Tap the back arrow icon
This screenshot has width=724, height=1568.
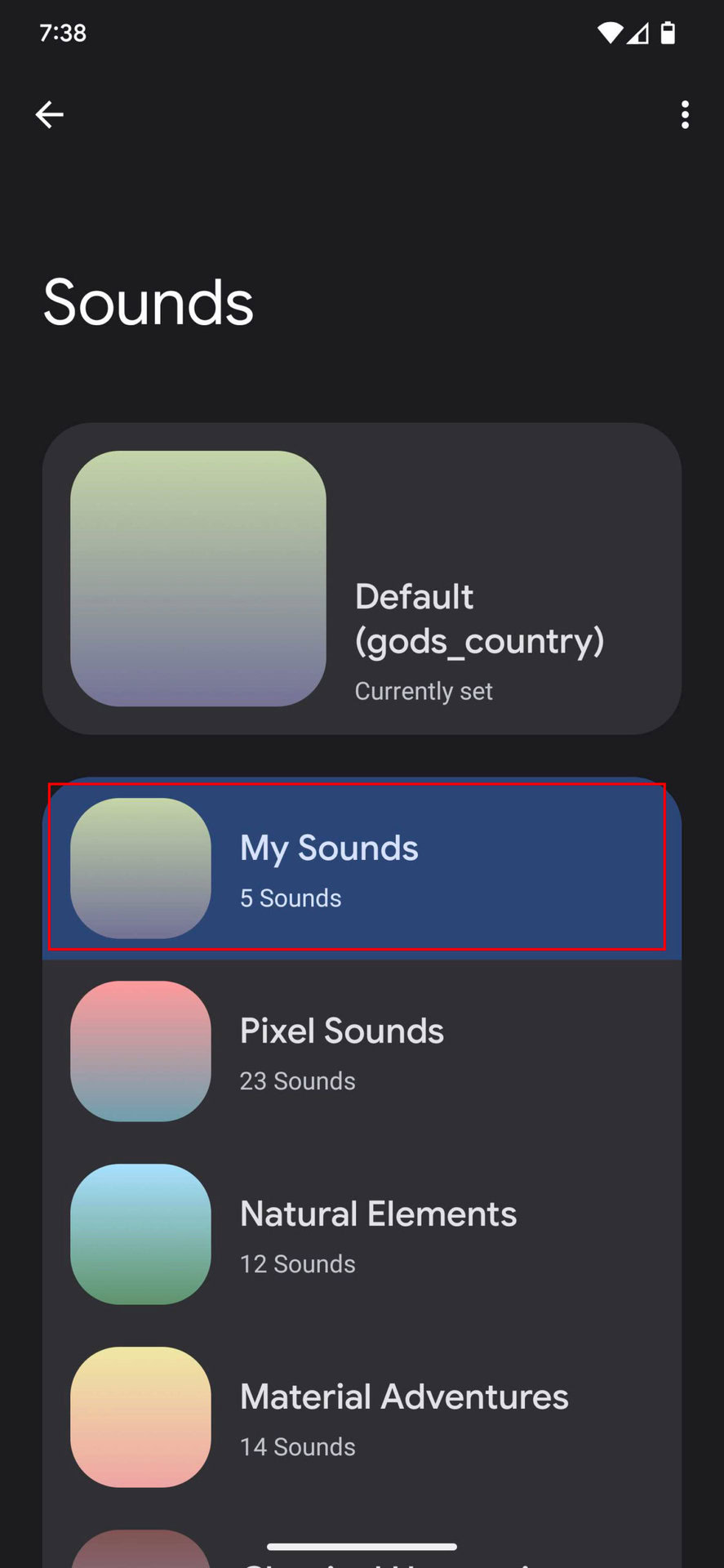tap(50, 115)
